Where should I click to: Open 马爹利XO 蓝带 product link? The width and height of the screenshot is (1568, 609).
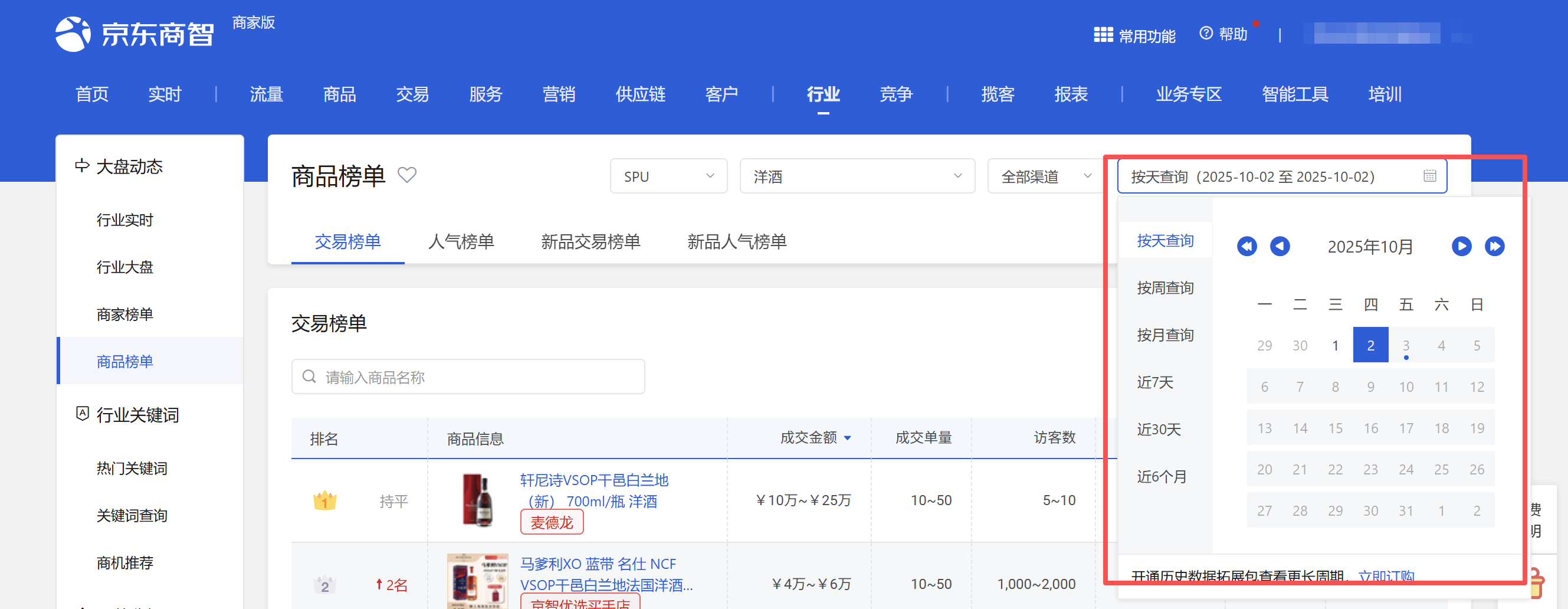tap(606, 574)
